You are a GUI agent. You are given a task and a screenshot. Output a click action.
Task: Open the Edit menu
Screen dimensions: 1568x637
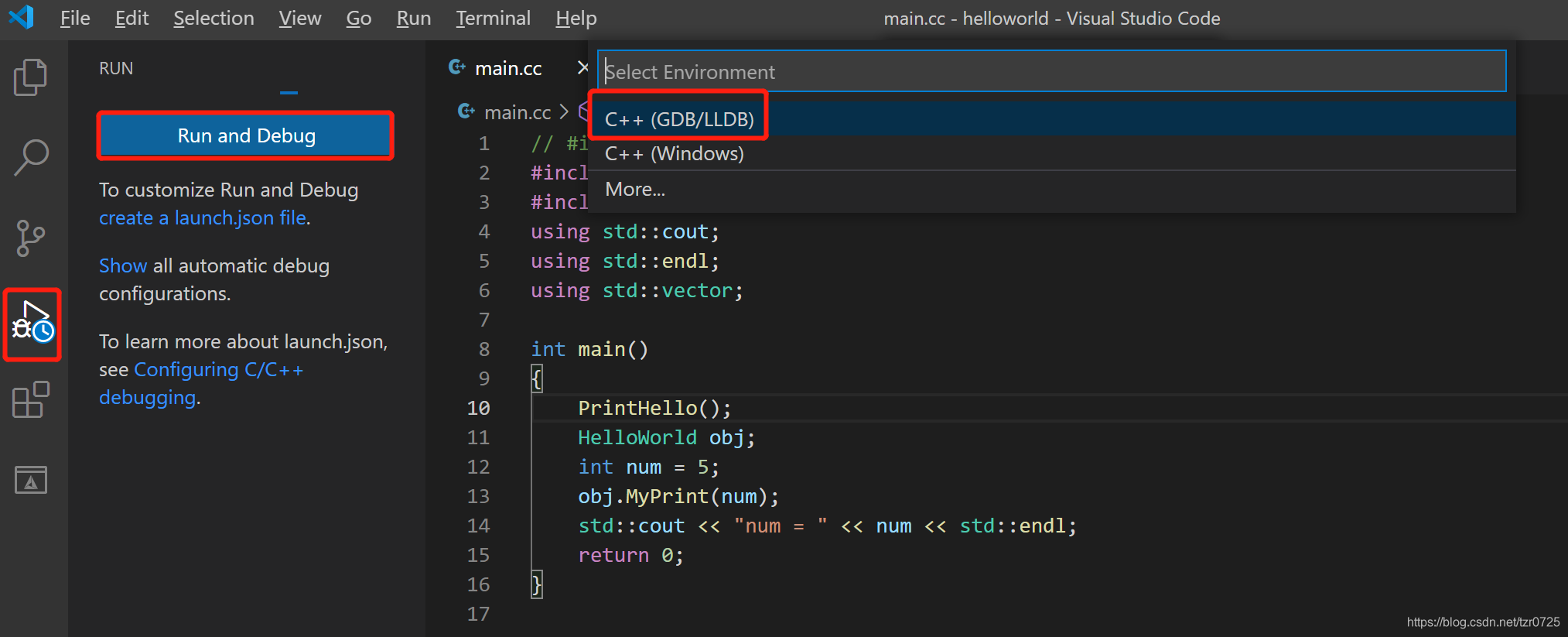(132, 18)
